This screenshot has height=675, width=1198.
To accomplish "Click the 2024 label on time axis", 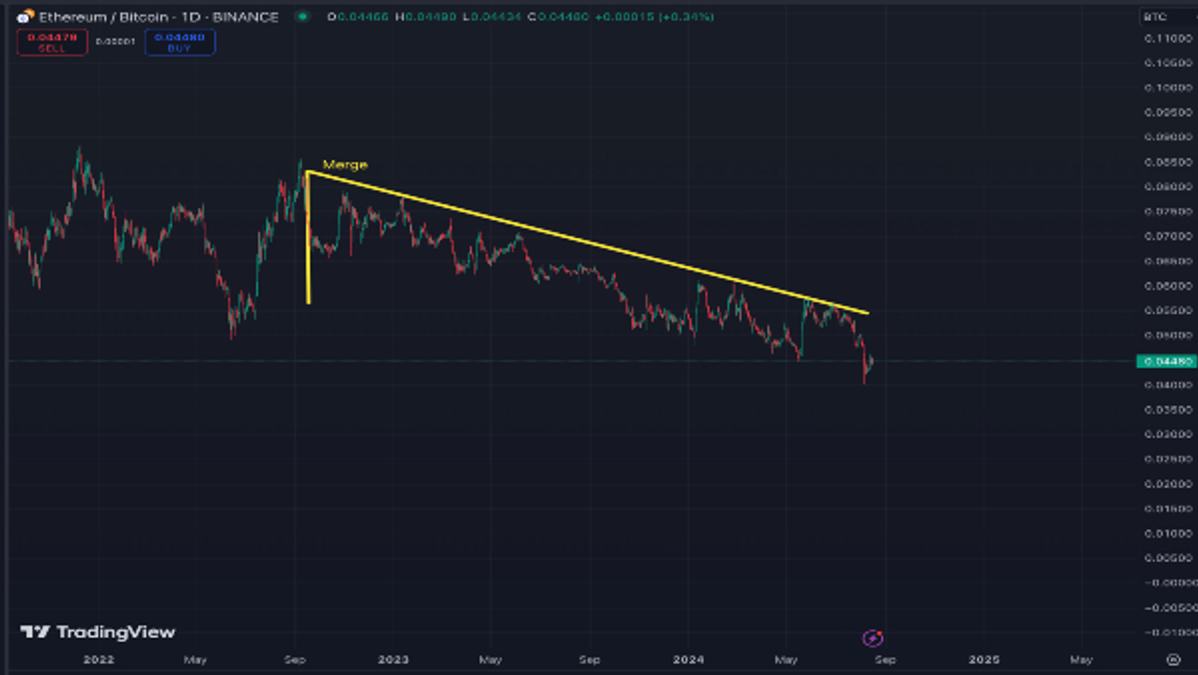I will pos(688,659).
